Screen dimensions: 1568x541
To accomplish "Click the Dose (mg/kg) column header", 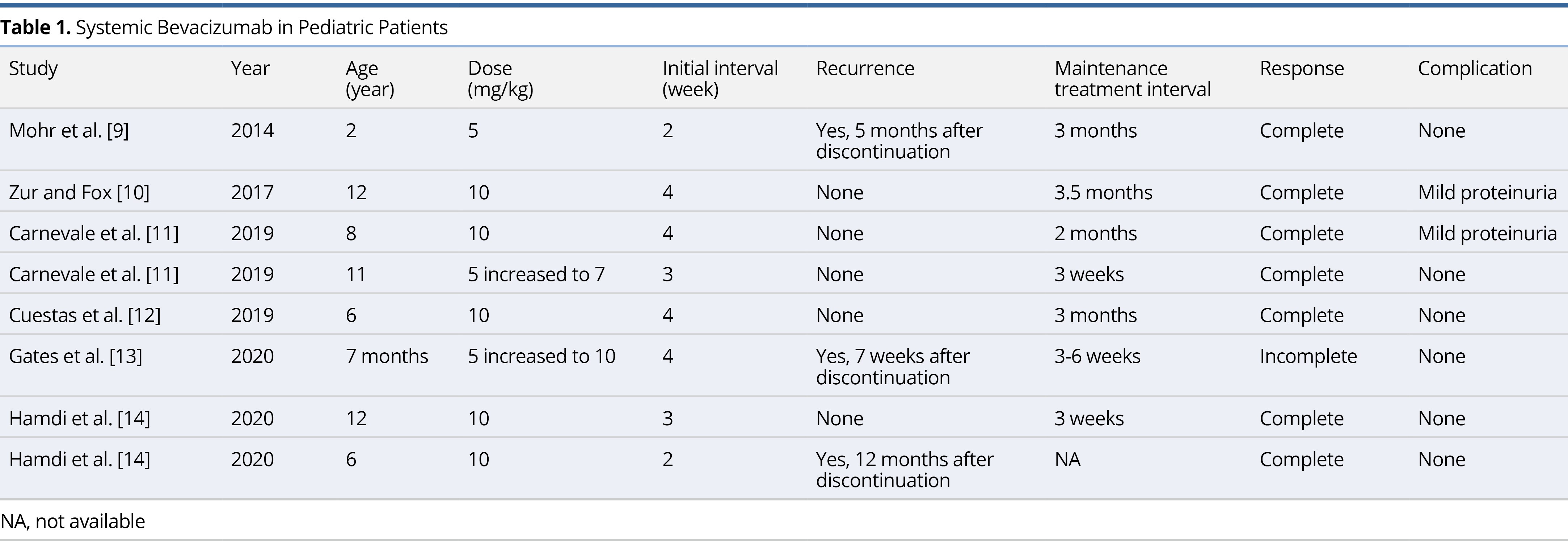I will click(500, 79).
